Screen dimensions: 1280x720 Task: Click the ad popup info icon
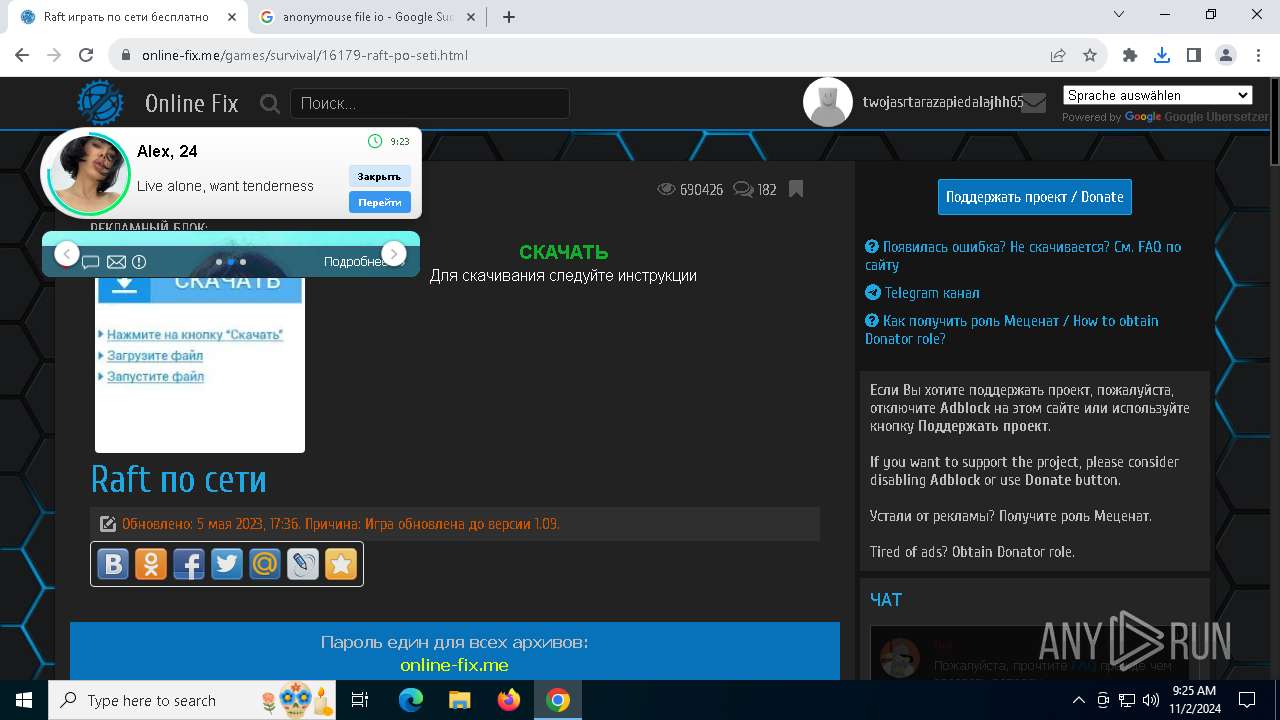139,262
